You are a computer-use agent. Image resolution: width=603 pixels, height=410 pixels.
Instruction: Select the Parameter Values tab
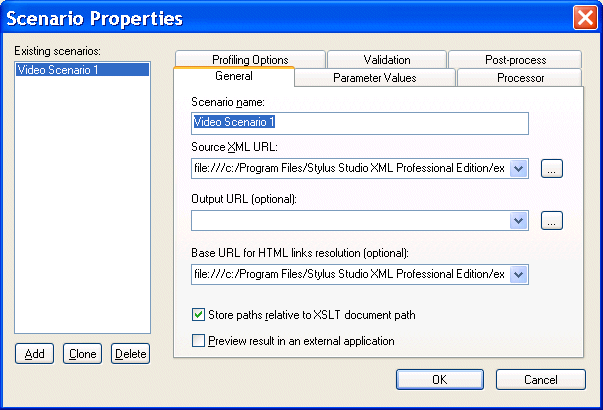pyautogui.click(x=374, y=78)
